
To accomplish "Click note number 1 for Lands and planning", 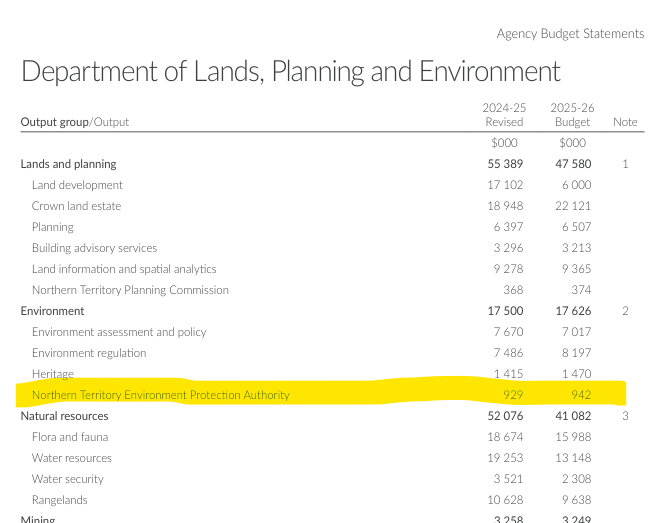I will 625,164.
